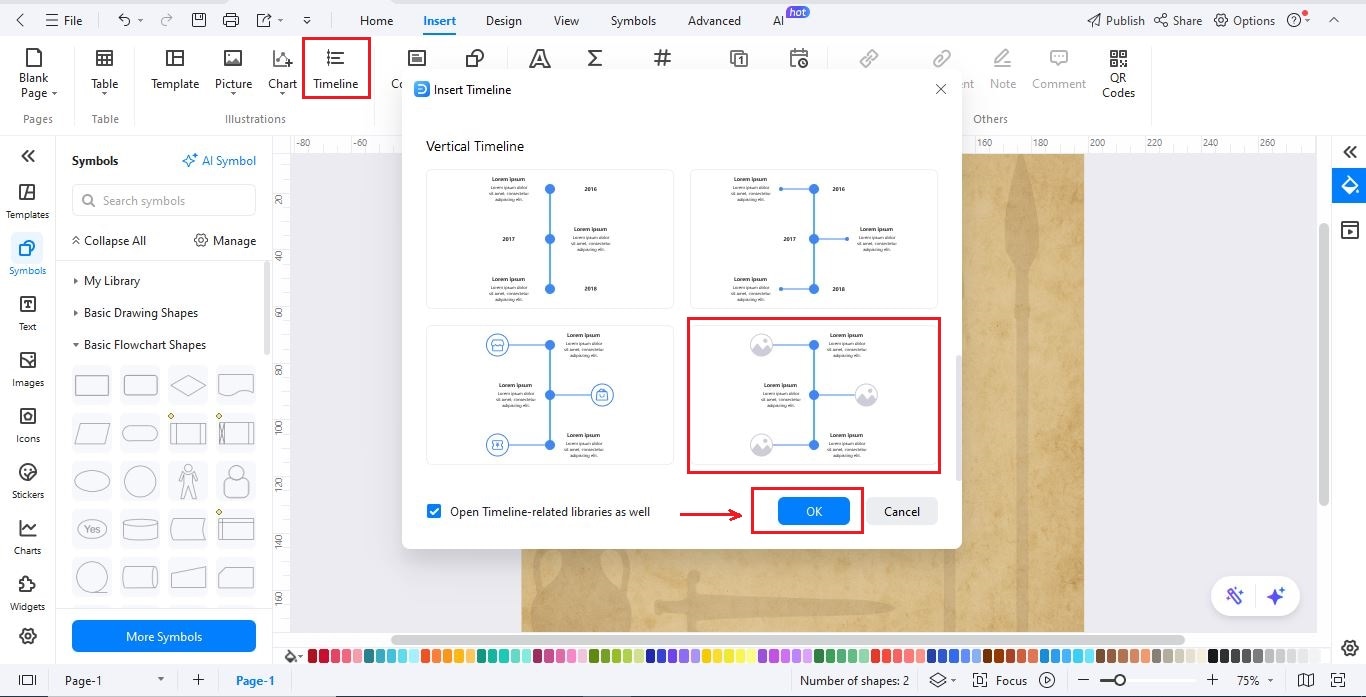Open the AI tab
The width and height of the screenshot is (1366, 697).
click(779, 20)
